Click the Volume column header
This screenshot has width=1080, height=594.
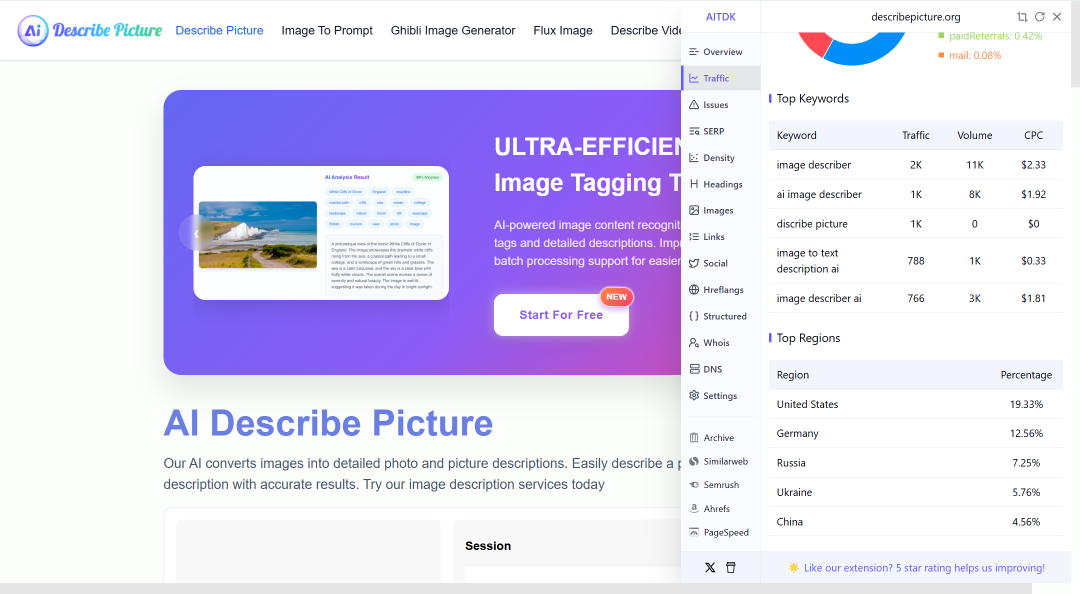point(975,135)
